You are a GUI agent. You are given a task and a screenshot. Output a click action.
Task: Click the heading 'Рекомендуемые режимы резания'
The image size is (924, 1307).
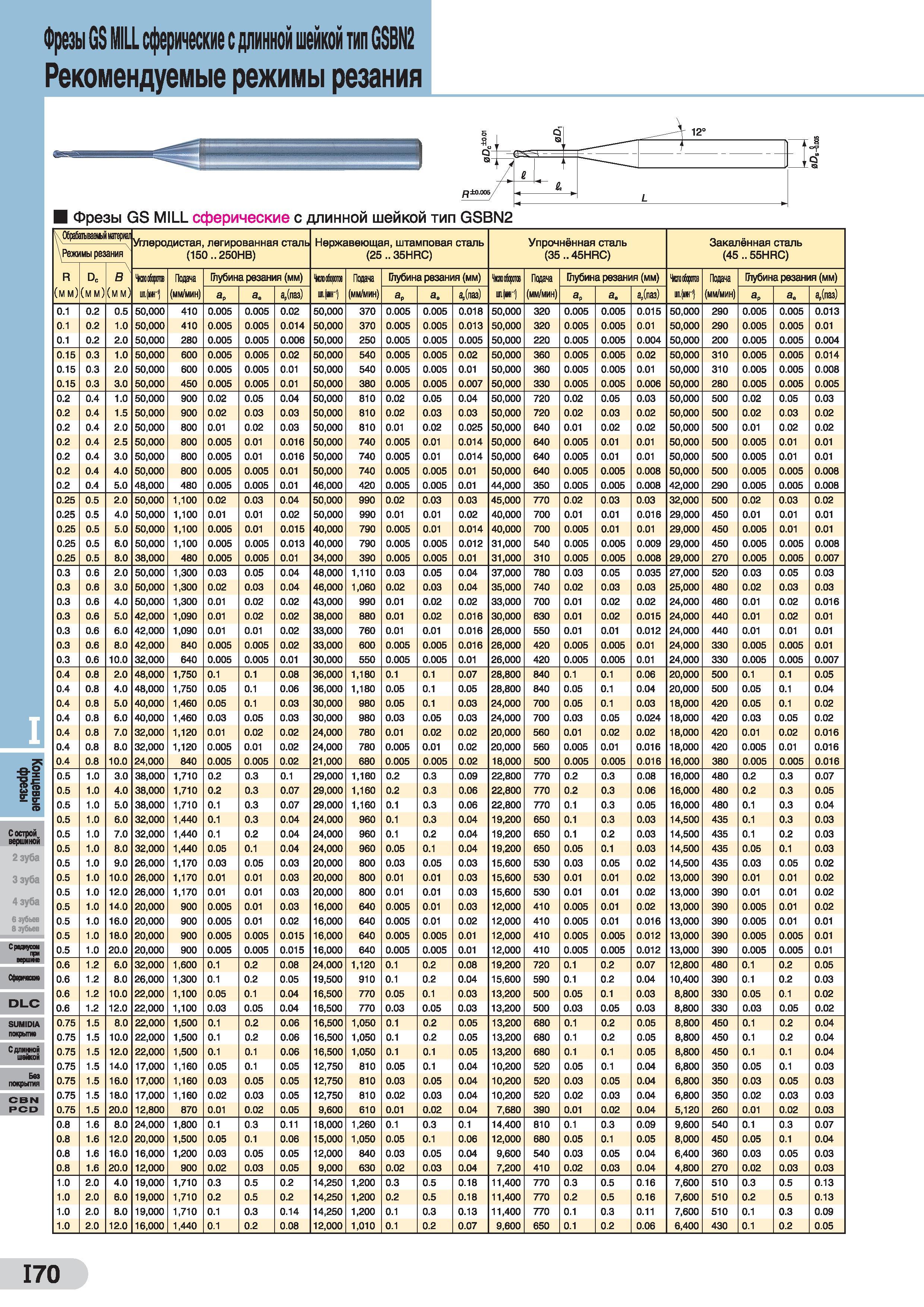233,76
